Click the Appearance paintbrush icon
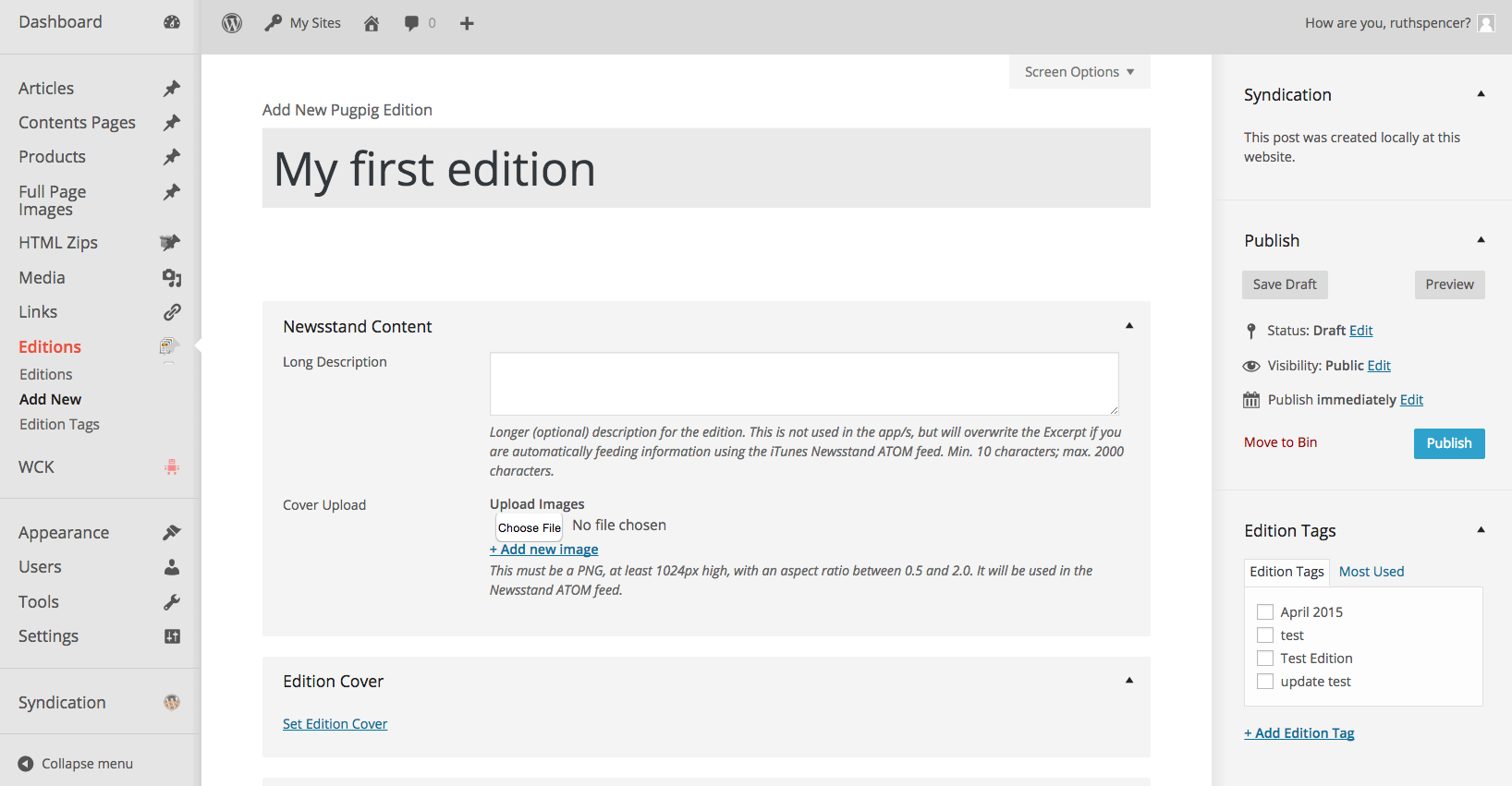1512x786 pixels. (x=172, y=533)
